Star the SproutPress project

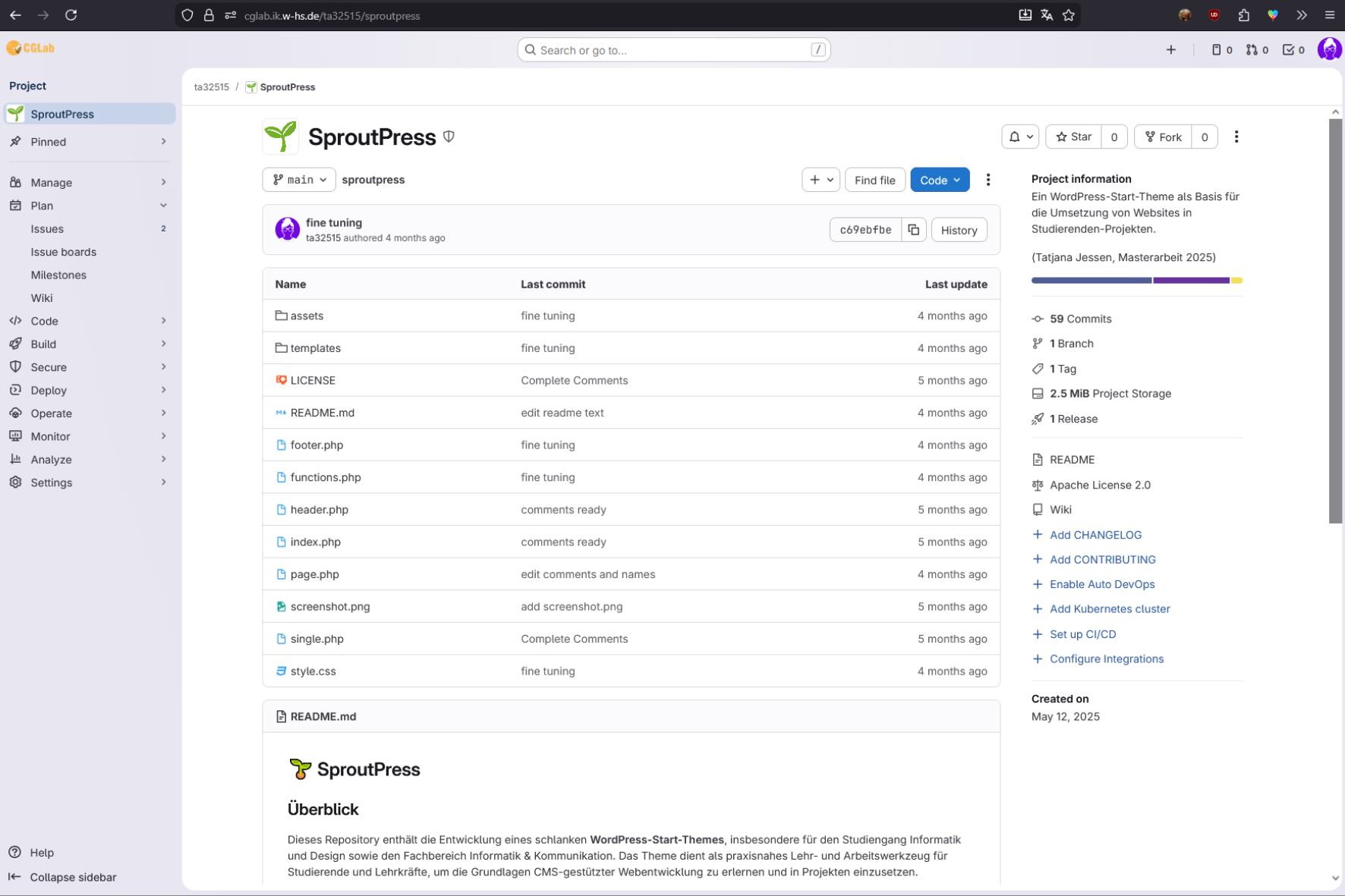coord(1073,137)
